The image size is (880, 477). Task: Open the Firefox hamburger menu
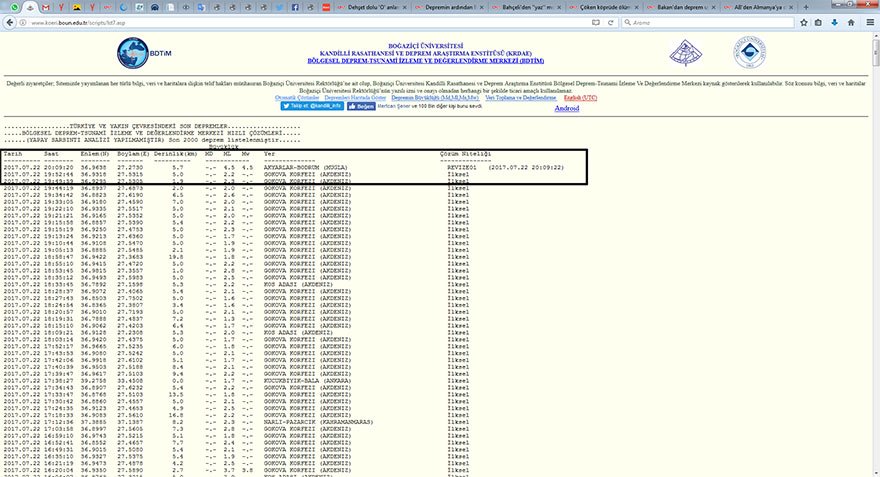[870, 20]
